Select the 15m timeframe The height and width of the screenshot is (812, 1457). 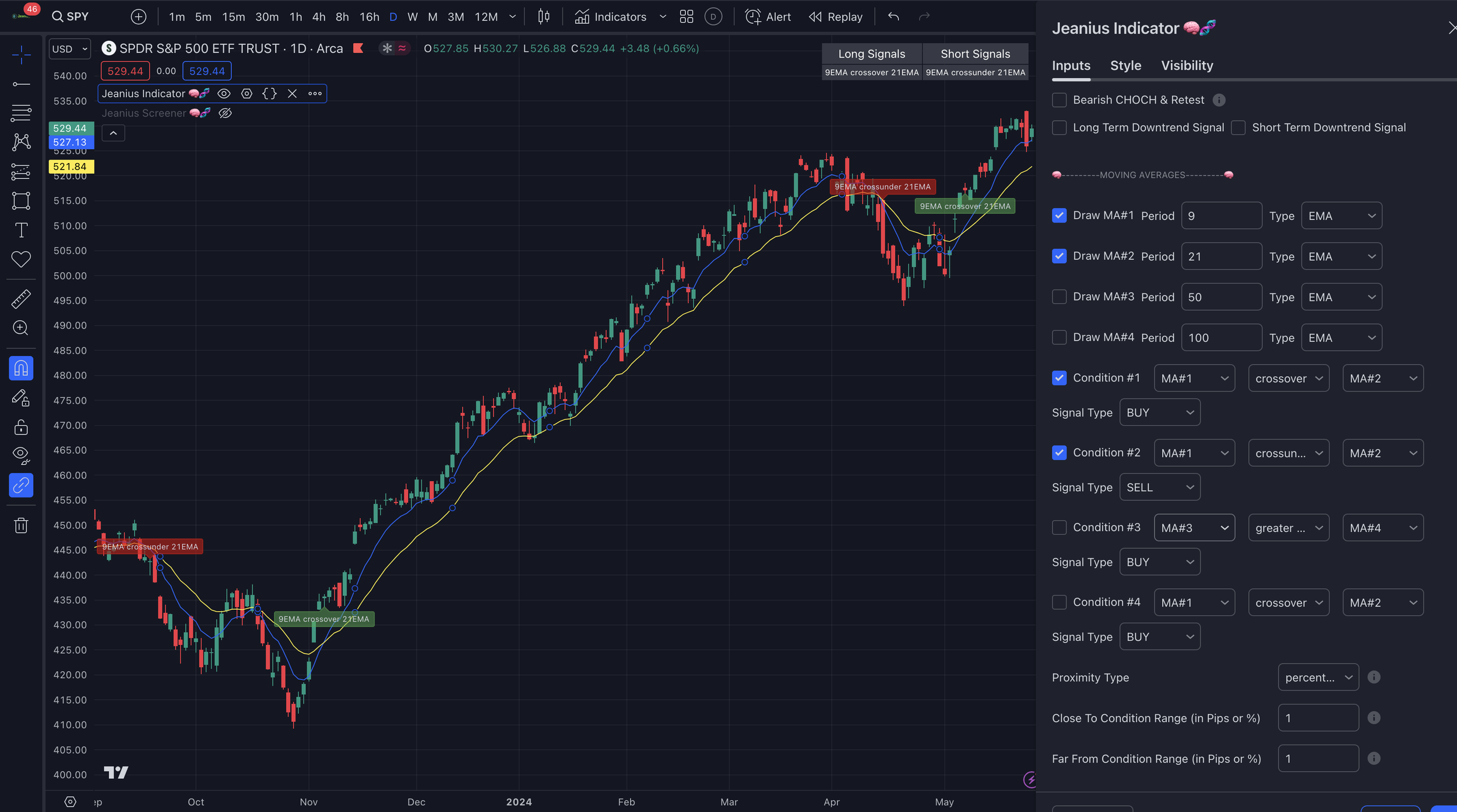pos(233,16)
